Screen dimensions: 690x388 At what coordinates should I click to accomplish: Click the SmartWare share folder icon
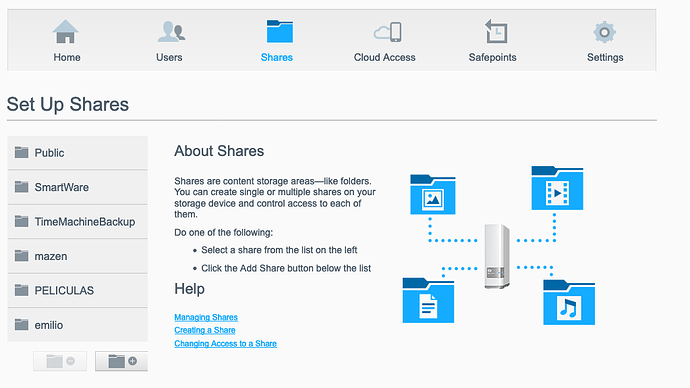[x=22, y=187]
